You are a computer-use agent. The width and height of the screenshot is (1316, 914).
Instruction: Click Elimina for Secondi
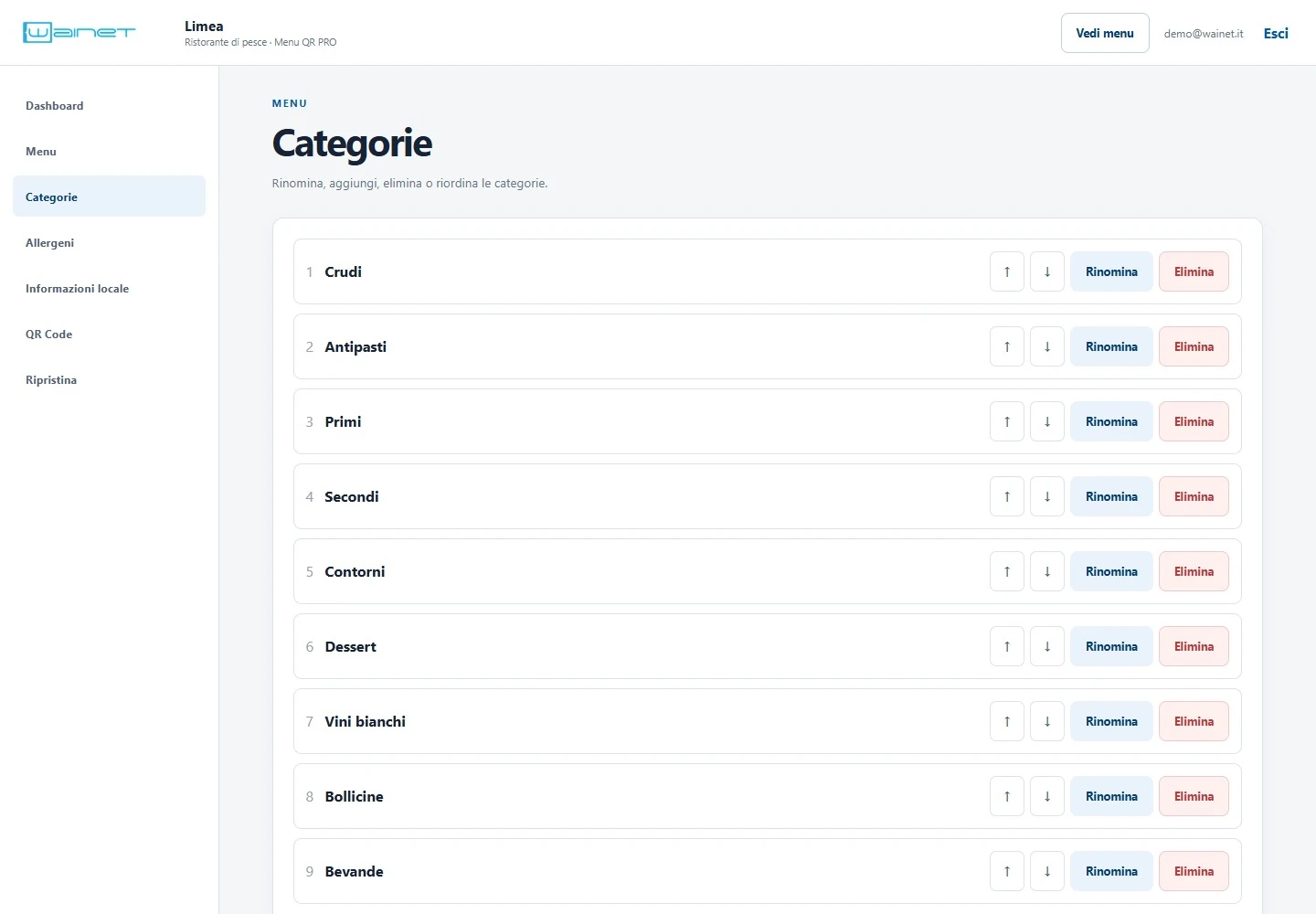click(1194, 496)
